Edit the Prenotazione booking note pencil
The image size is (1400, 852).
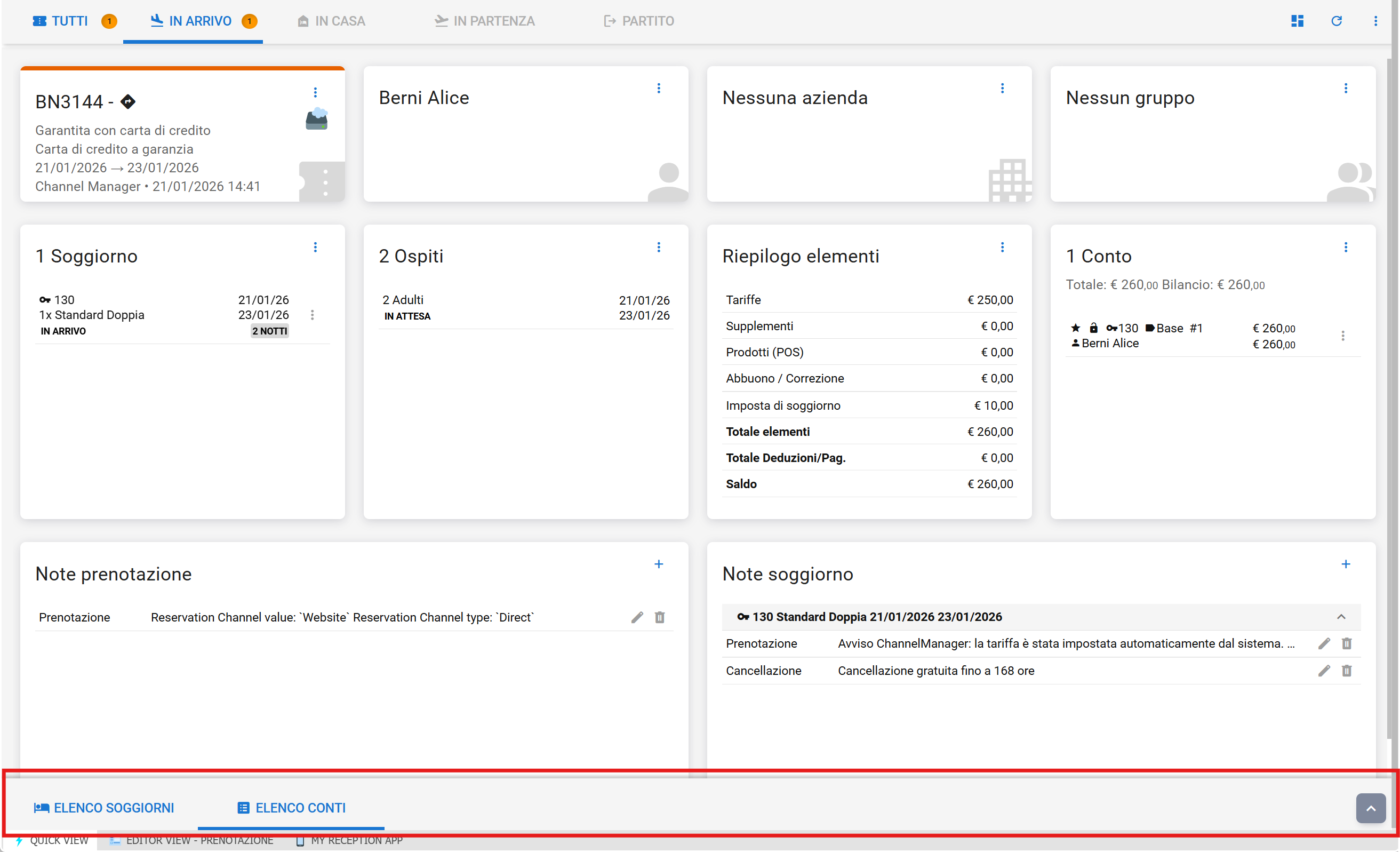pos(637,617)
